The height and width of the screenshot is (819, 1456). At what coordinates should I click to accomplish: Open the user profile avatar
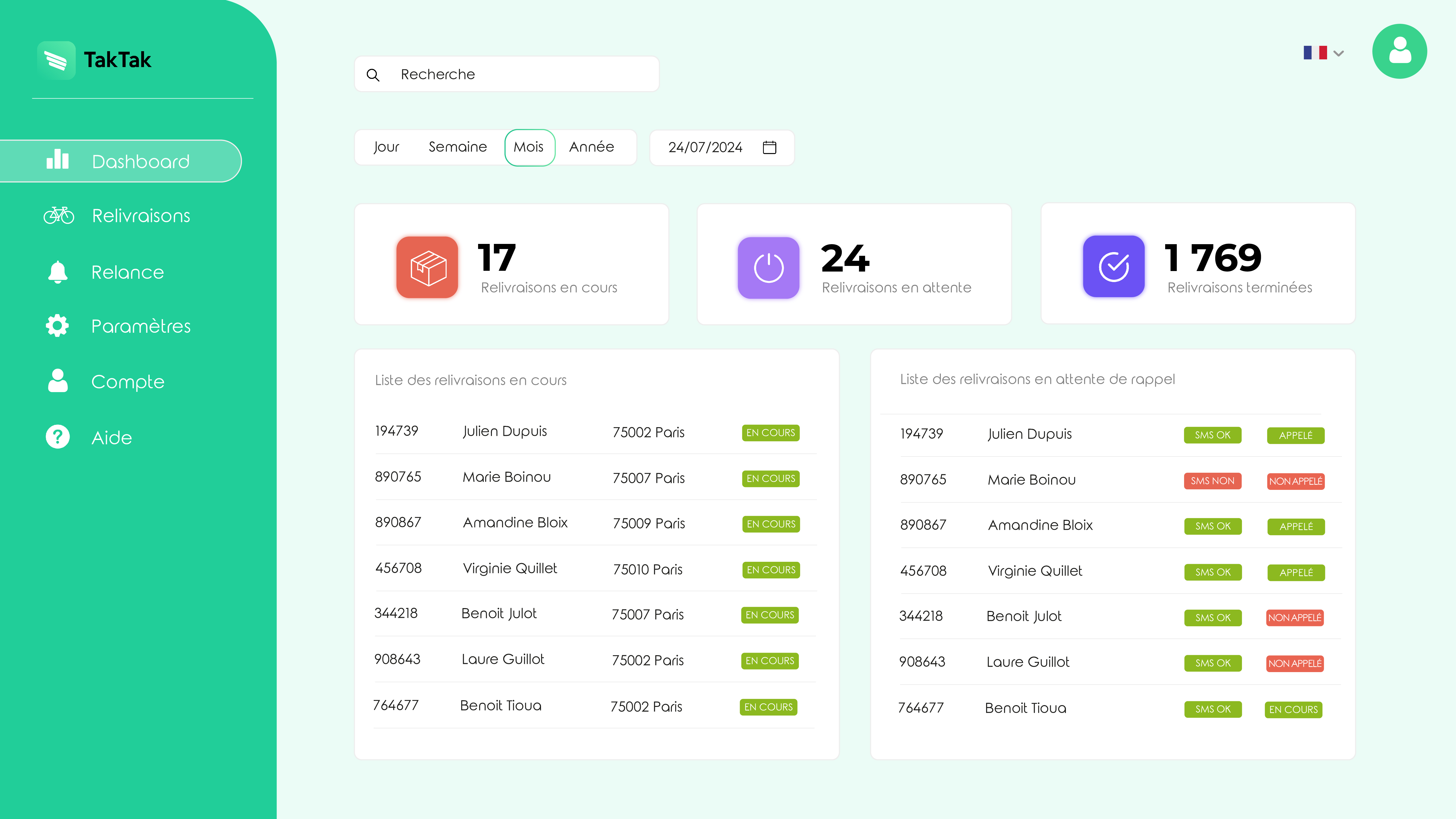[x=1399, y=51]
